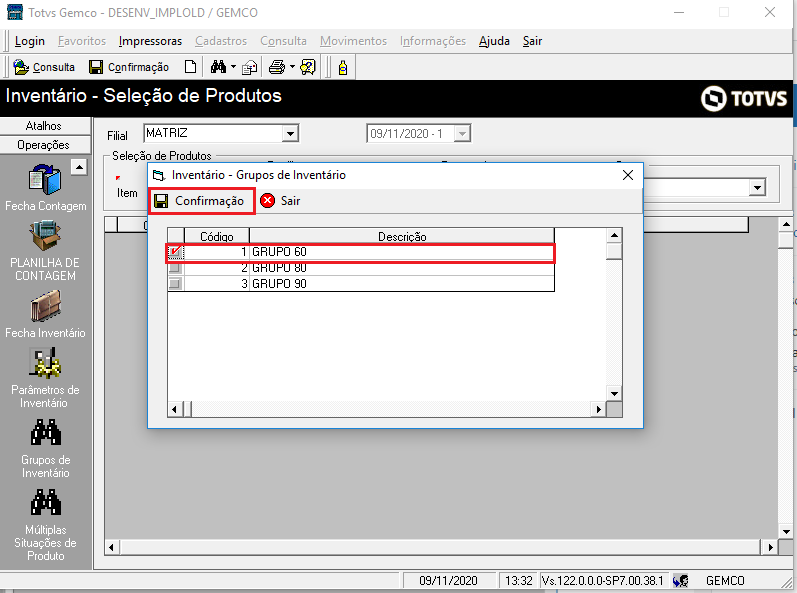Screen dimensions: 797x593
Task: Select the GRUPO 60 description cell
Action: [x=402, y=252]
